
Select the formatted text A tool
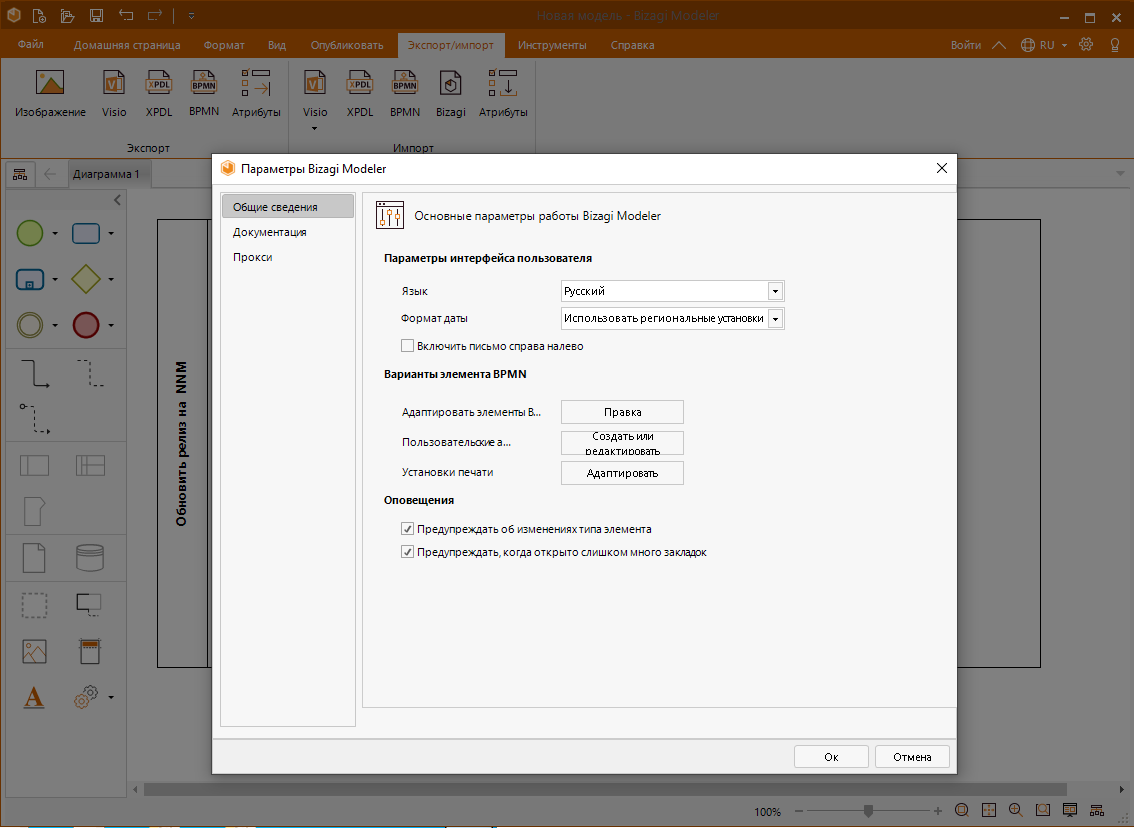34,697
